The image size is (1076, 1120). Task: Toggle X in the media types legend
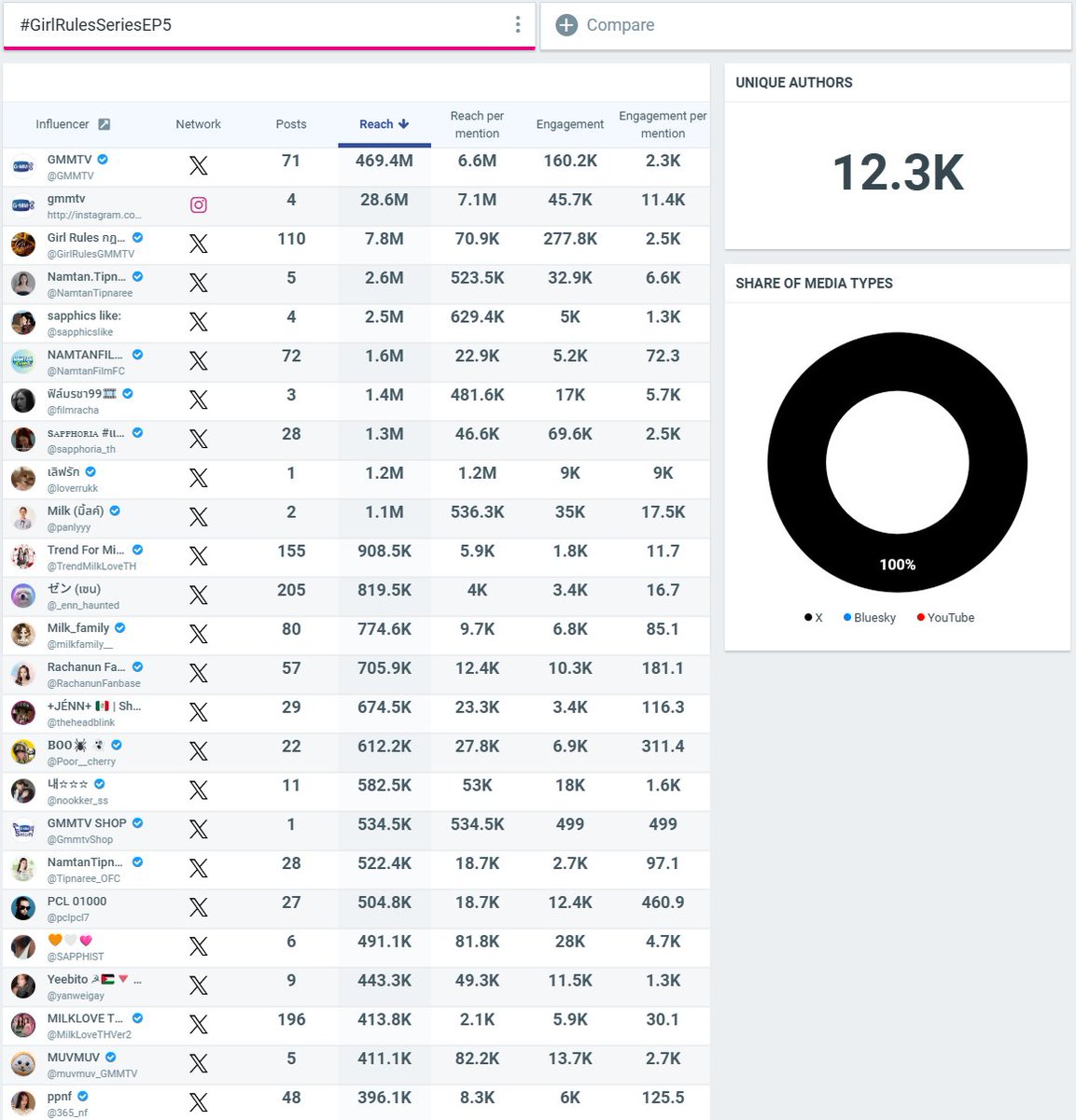pos(813,617)
